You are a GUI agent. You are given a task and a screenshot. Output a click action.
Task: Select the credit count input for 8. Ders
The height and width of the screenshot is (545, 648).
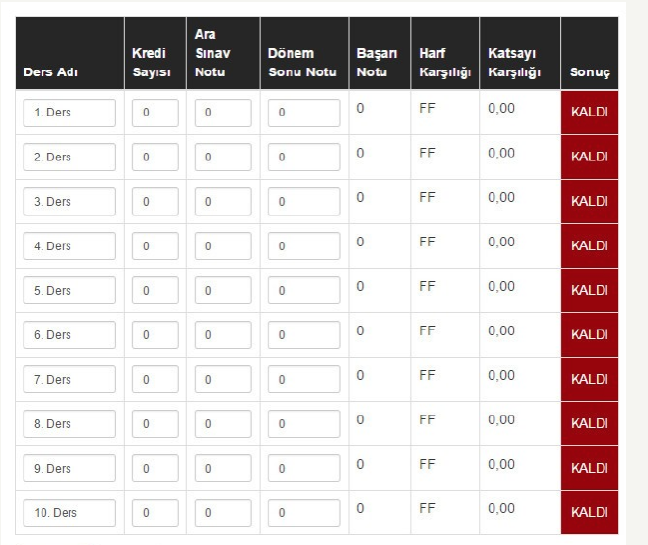click(x=155, y=425)
